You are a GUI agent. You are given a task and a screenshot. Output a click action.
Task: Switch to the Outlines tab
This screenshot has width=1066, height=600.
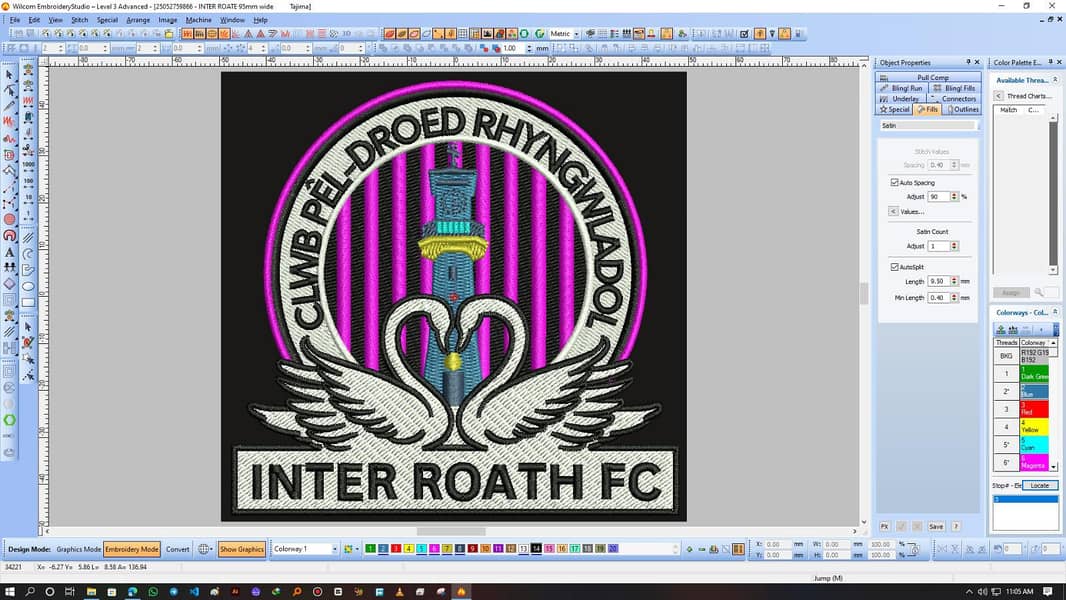[x=961, y=109]
